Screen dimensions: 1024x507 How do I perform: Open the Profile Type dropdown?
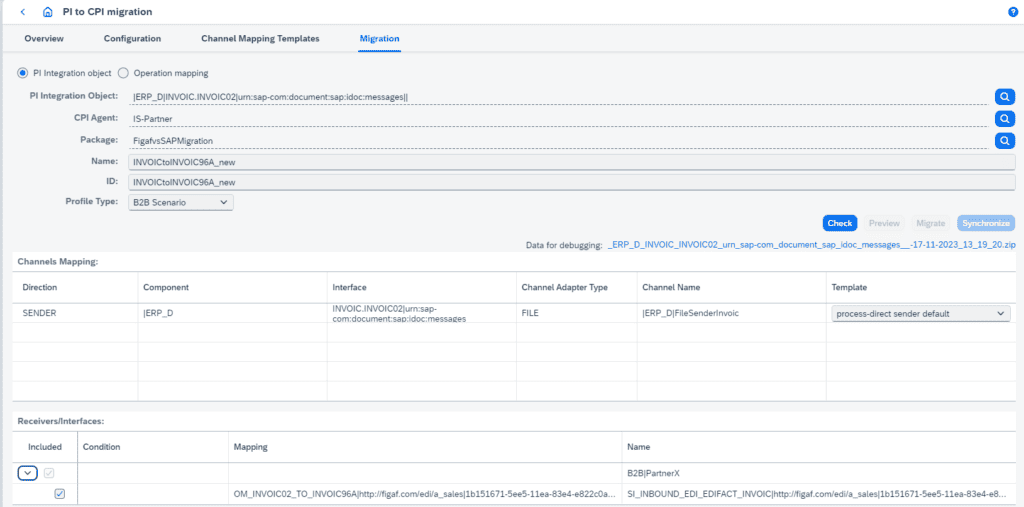click(180, 203)
